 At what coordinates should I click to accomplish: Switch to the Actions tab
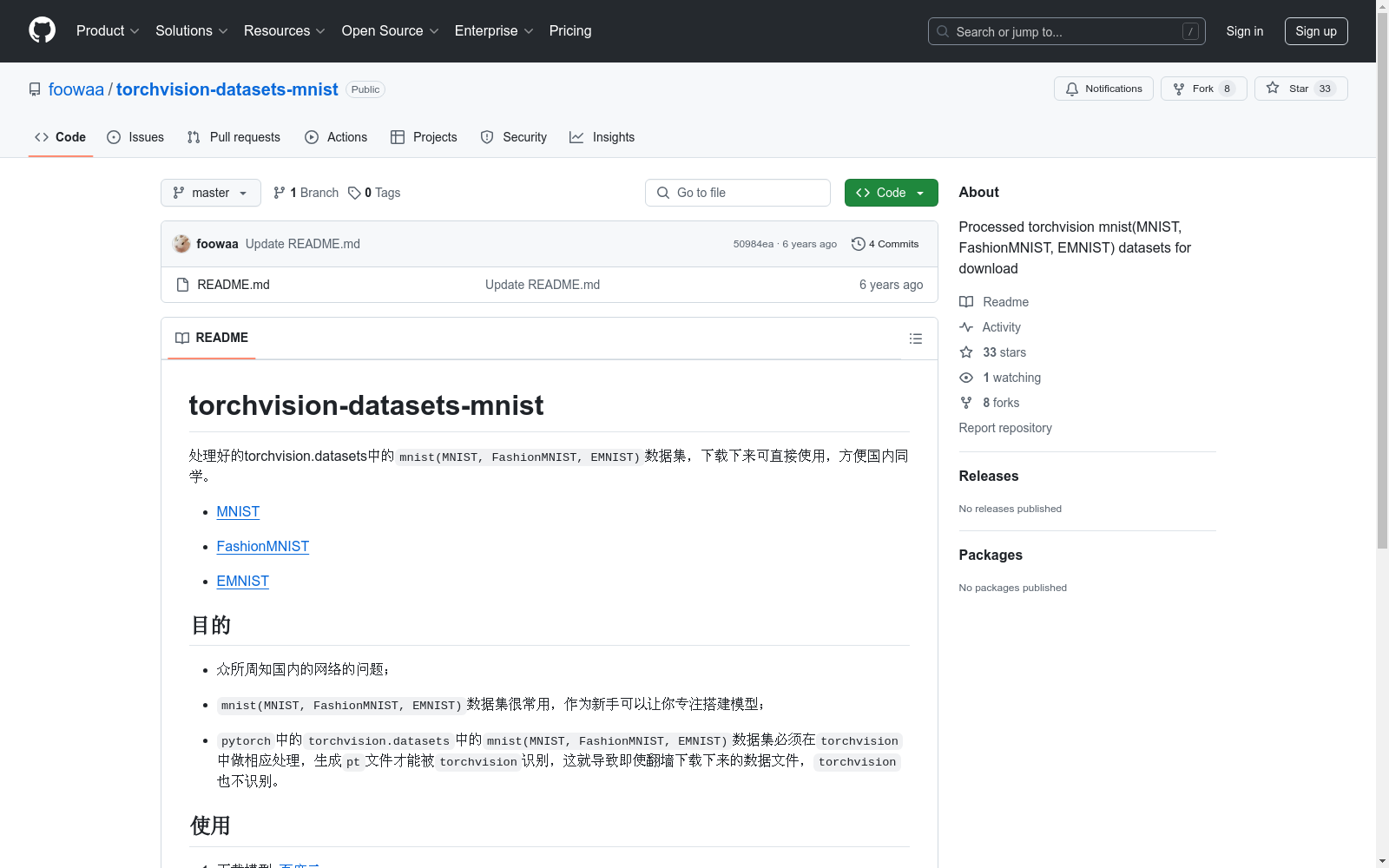(x=337, y=137)
